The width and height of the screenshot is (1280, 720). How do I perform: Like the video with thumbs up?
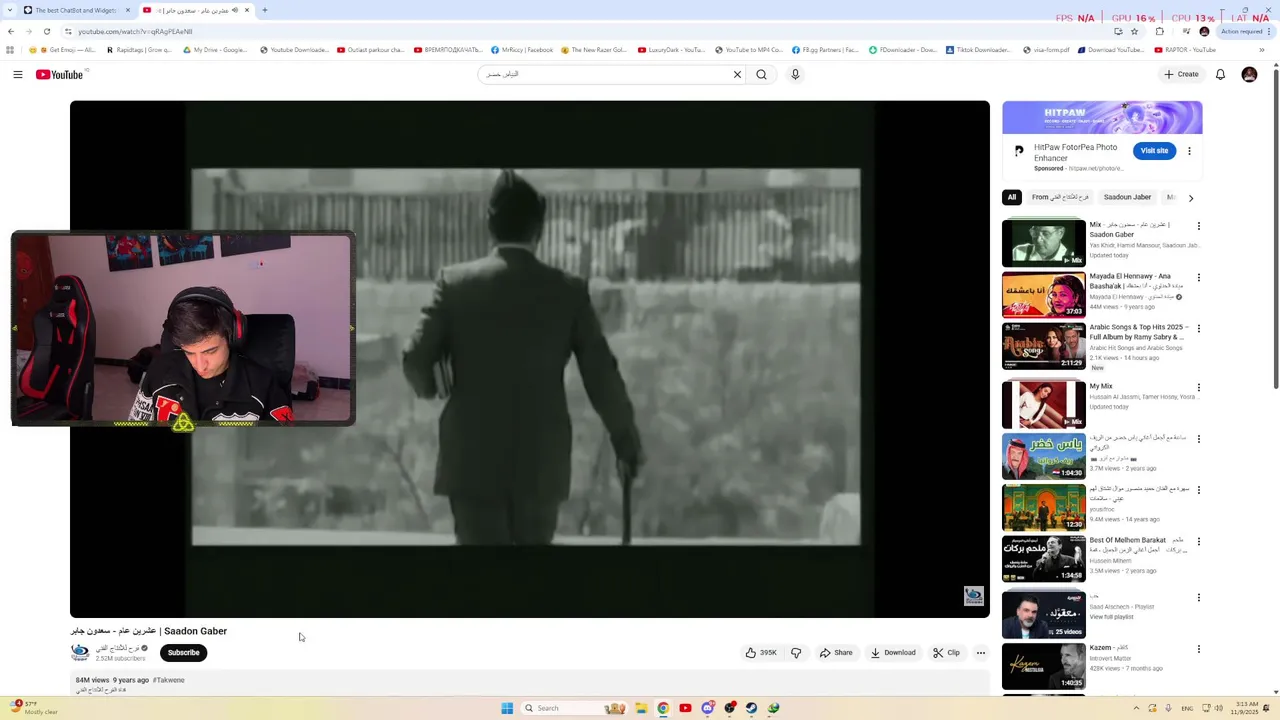761,653
